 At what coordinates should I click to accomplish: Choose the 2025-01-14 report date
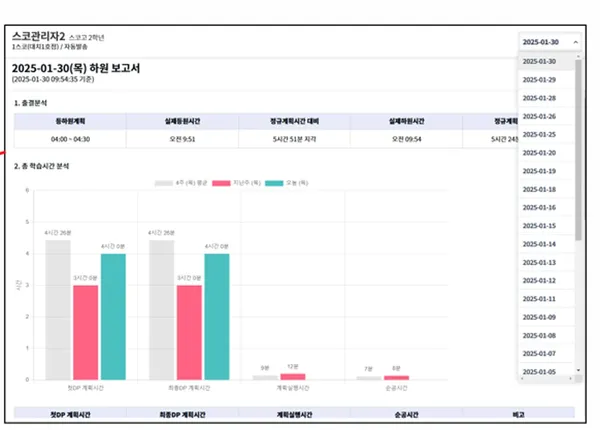click(x=546, y=244)
